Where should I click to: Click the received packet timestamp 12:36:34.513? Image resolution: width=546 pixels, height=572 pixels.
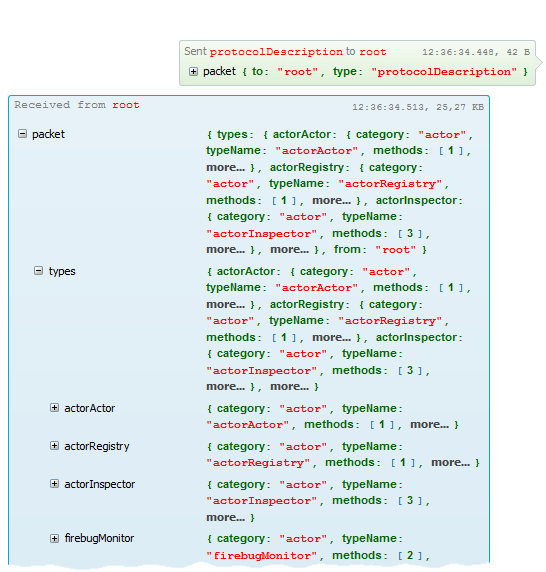pyautogui.click(x=388, y=107)
